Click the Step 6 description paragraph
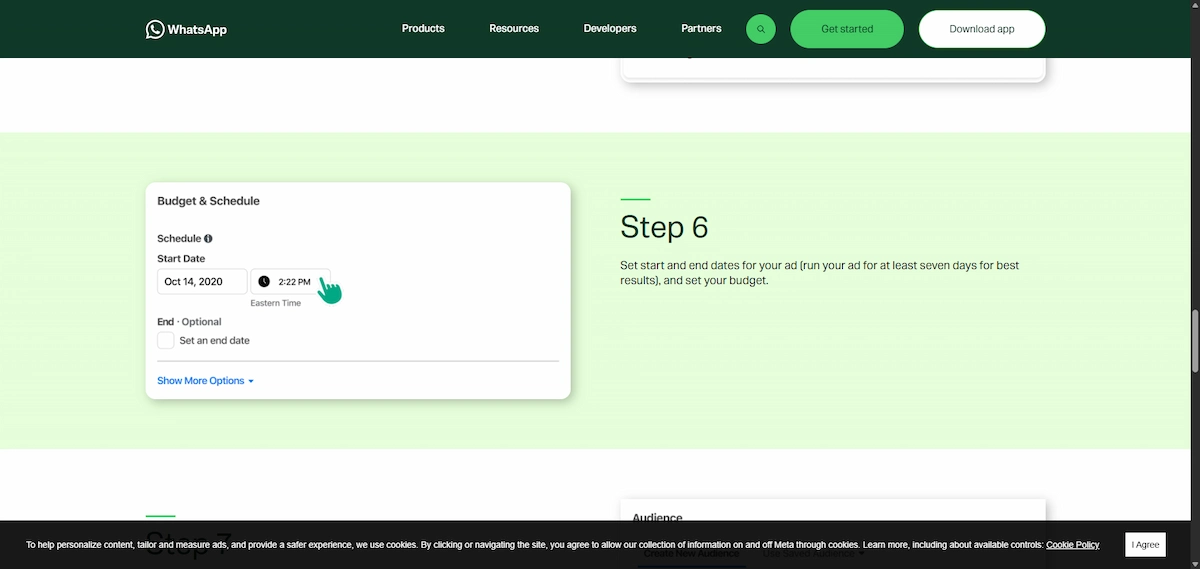The image size is (1200, 569). (820, 273)
